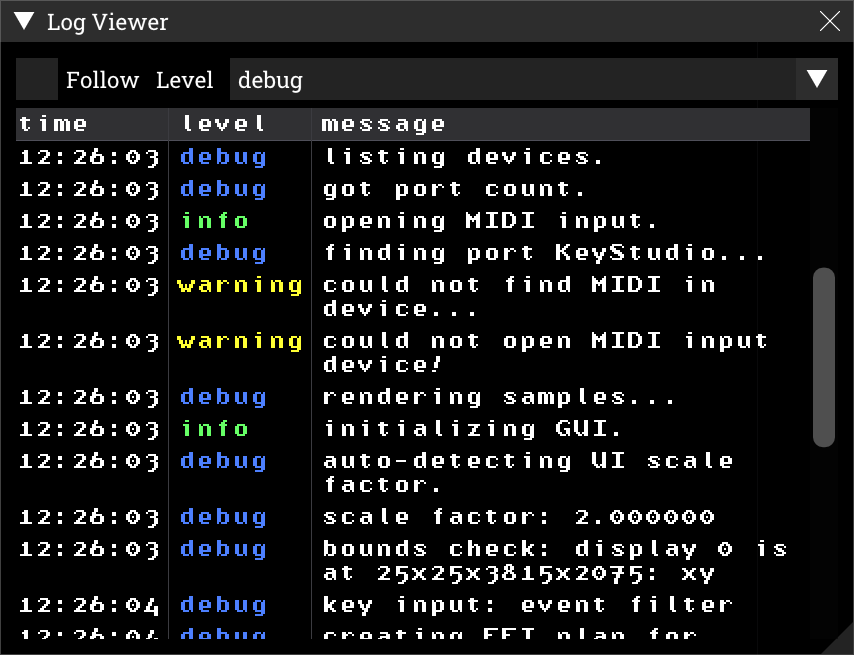Select 'could not open MIDI input device!' warning
854x655 pixels.
pos(413,353)
